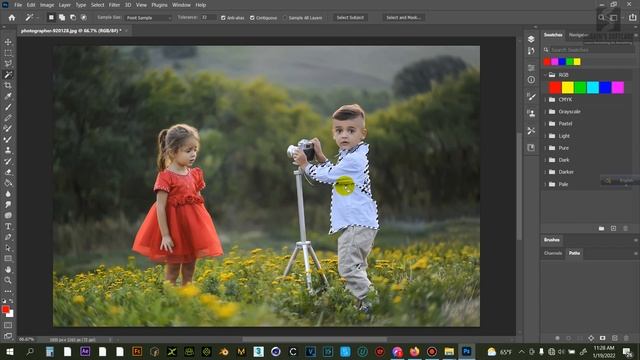The height and width of the screenshot is (360, 640).
Task: Enable Sample All Layers checkbox
Action: 285,18
